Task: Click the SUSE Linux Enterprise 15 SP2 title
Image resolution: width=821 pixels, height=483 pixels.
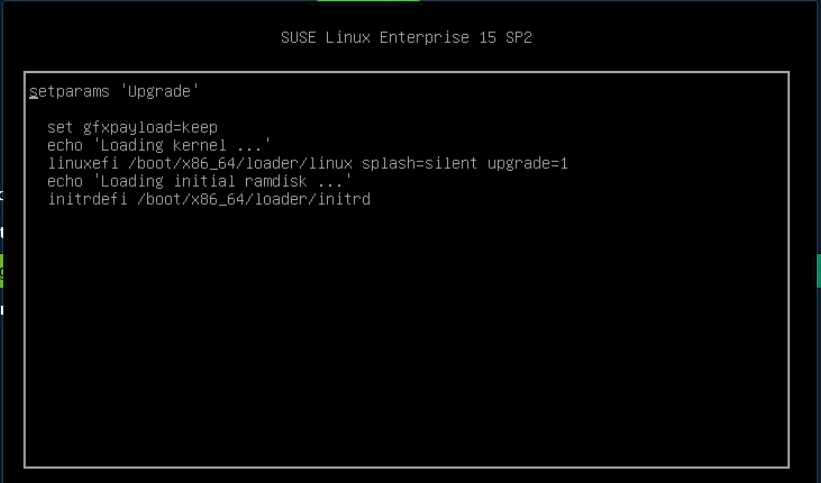Action: [x=406, y=38]
